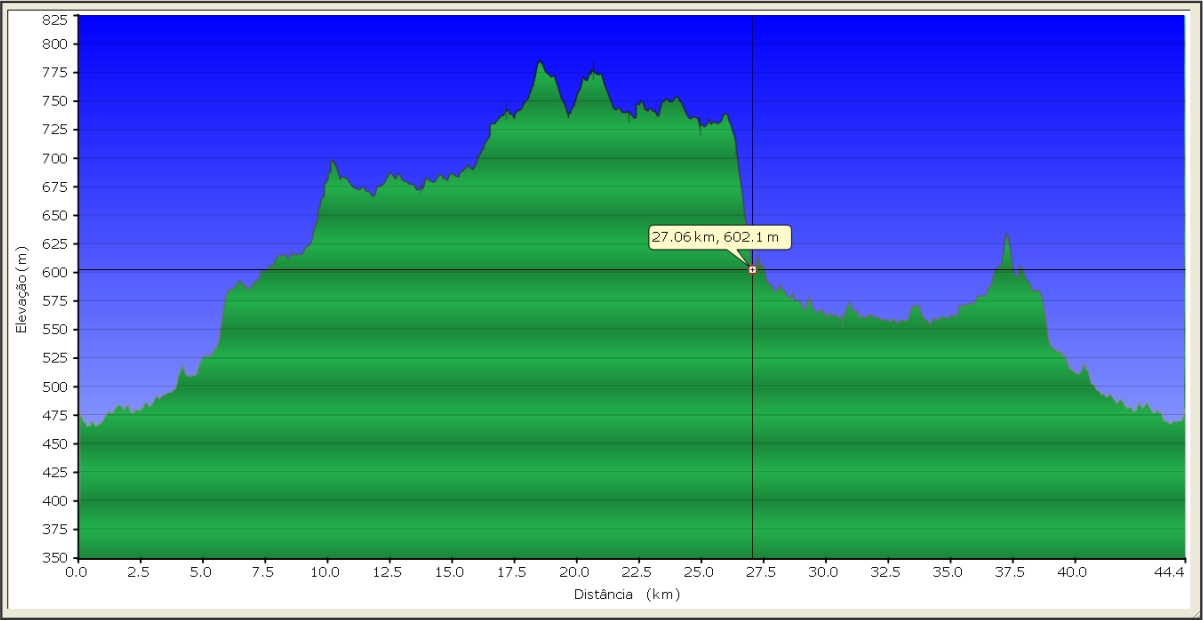Click the 20.0 distance axis label
Viewport: 1203px width, 620px height.
575,573
